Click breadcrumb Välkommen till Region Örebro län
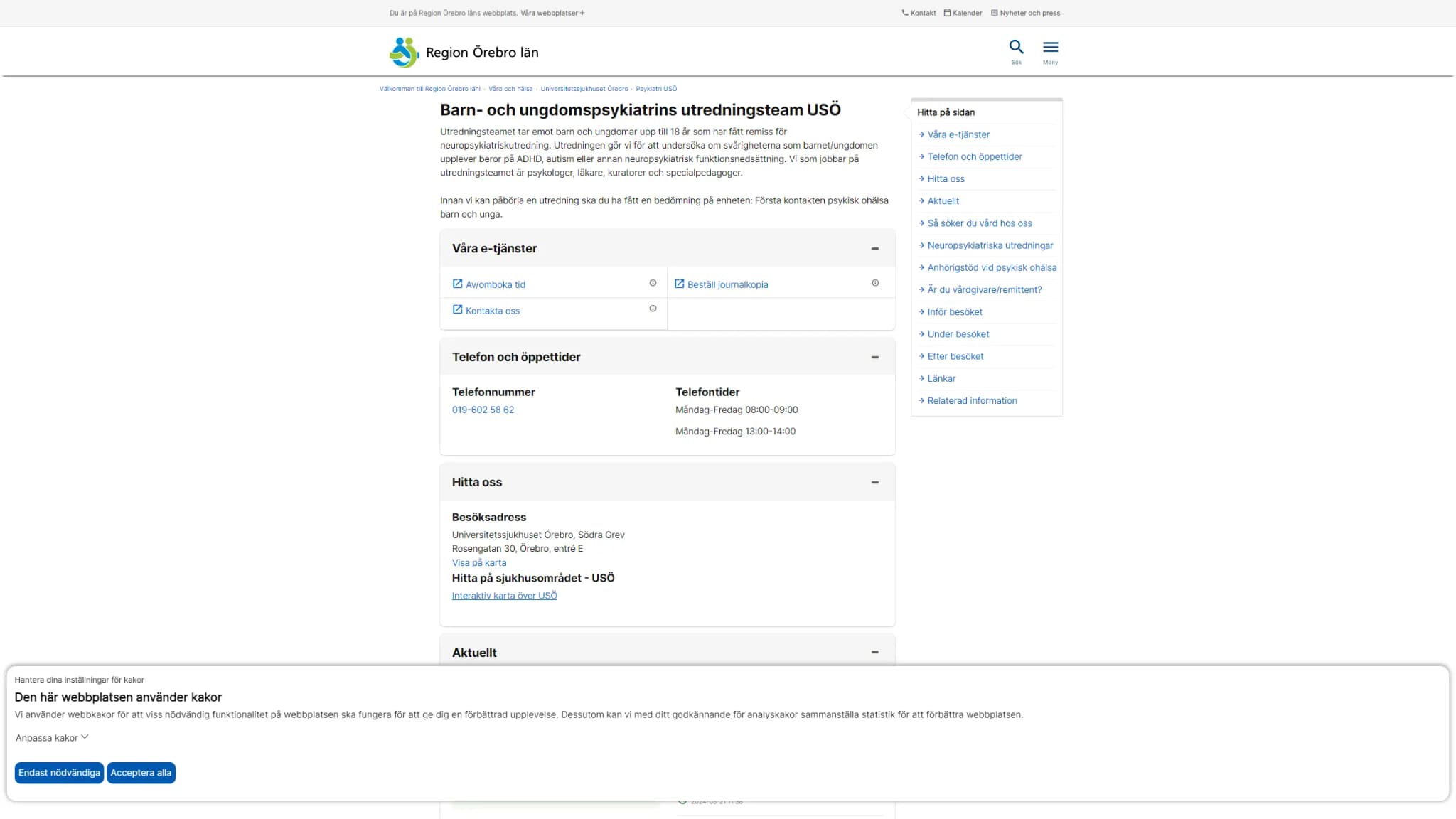The height and width of the screenshot is (819, 1456). [429, 89]
